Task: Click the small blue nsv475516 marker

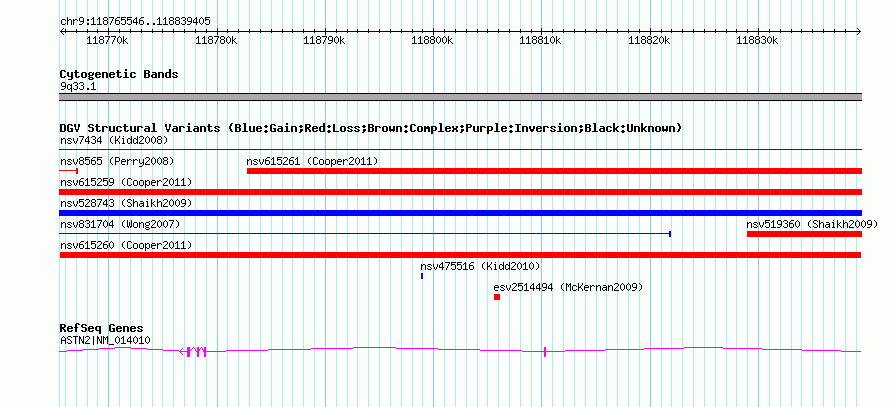Action: (x=422, y=276)
